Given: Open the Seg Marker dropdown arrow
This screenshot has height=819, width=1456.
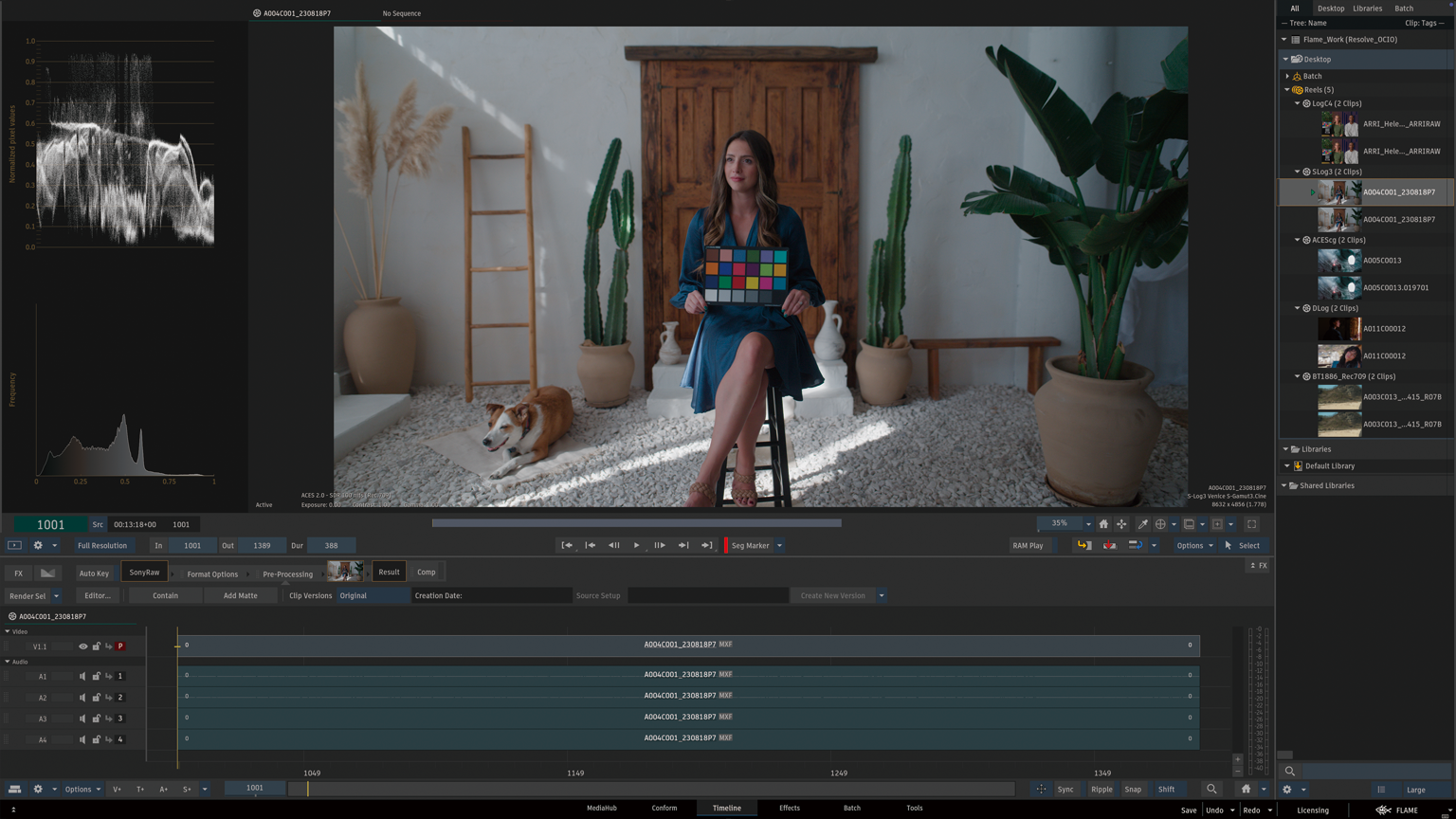Looking at the screenshot, I should click(x=779, y=545).
